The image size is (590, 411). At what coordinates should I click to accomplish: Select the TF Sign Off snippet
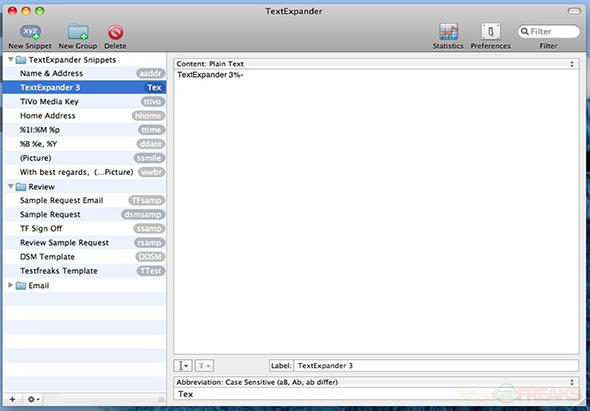pyautogui.click(x=84, y=228)
